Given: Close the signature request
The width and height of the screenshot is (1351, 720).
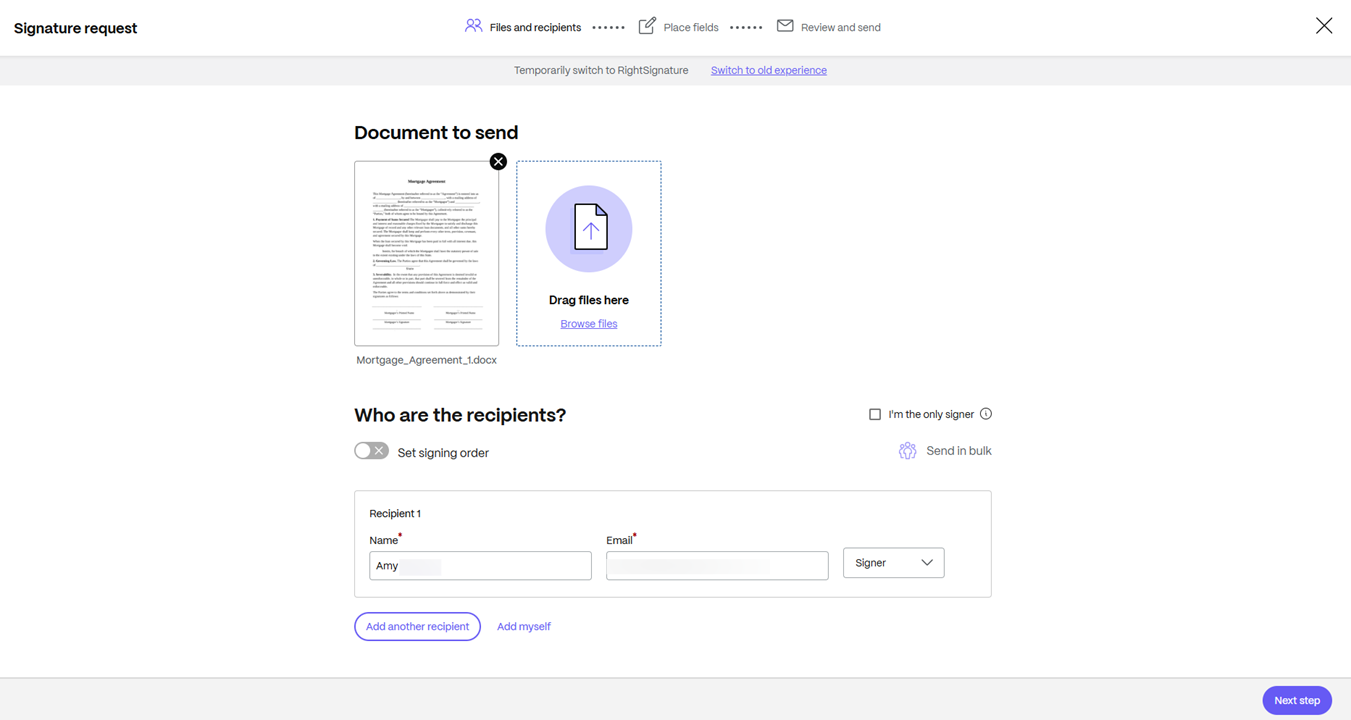Looking at the screenshot, I should [x=1323, y=25].
